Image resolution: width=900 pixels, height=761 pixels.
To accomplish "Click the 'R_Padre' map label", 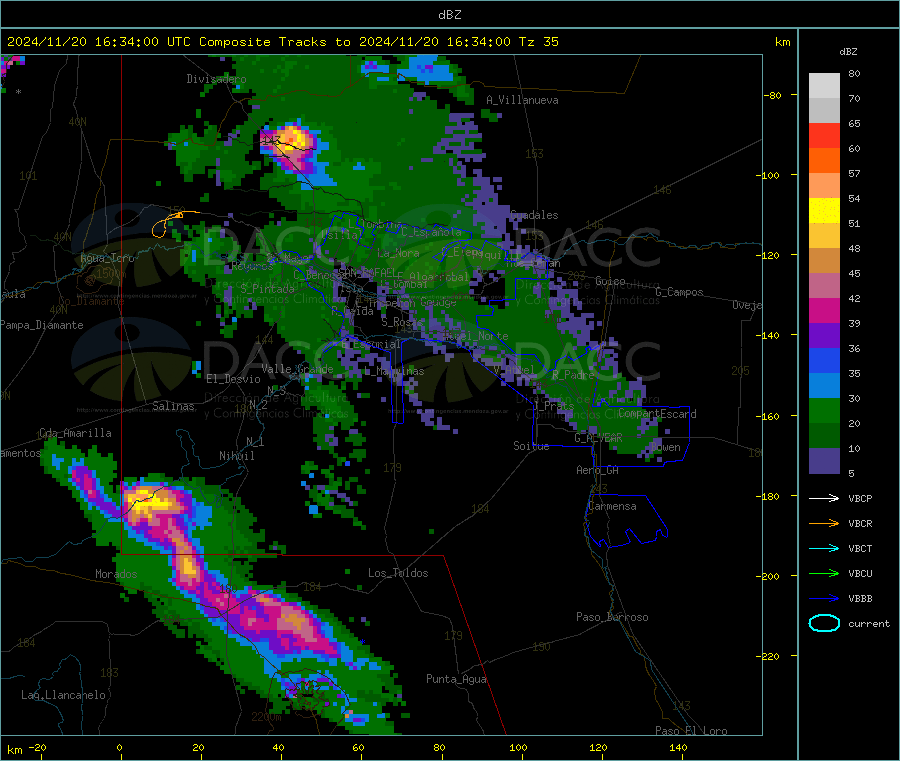I will [x=573, y=375].
